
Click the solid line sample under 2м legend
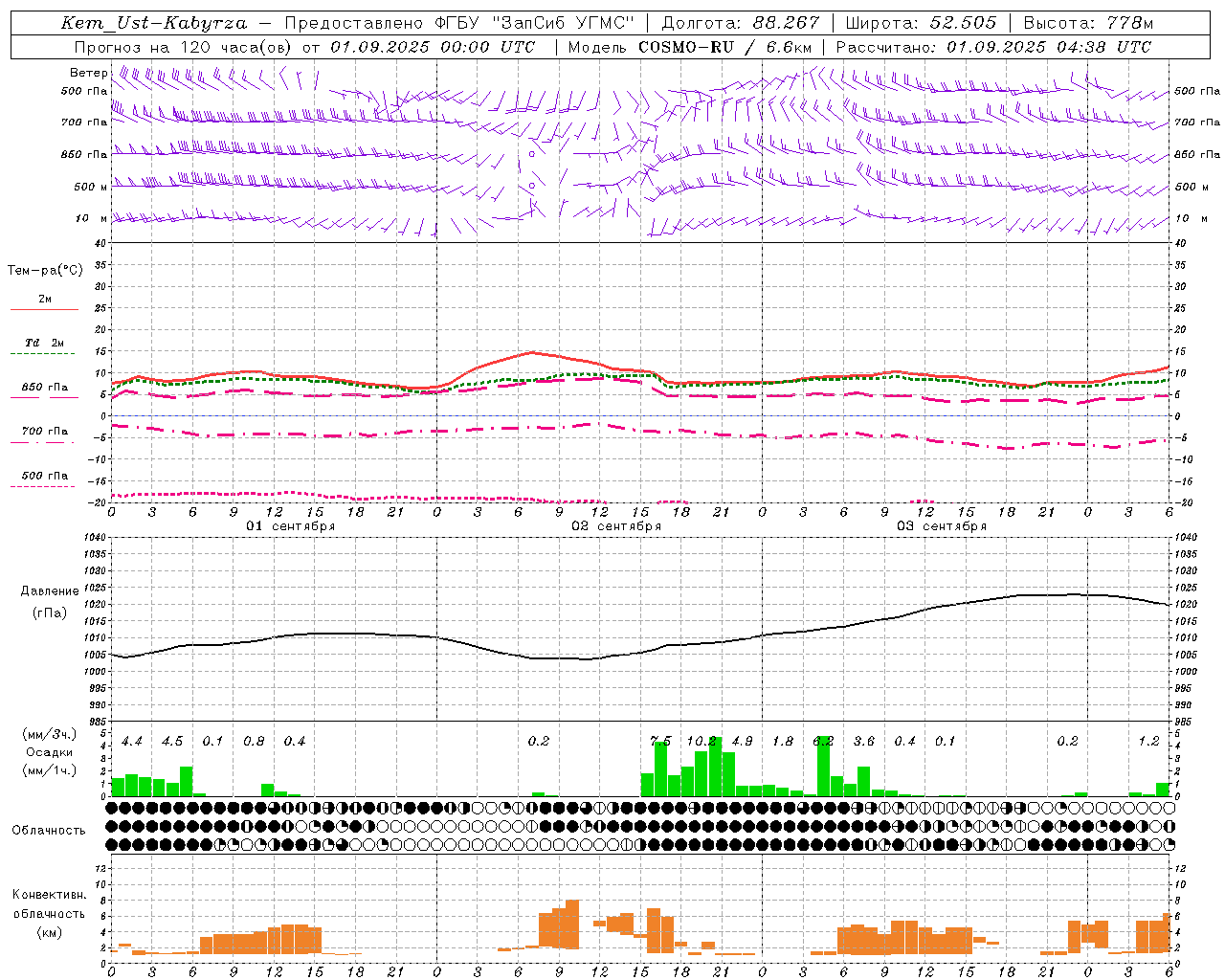click(x=44, y=309)
